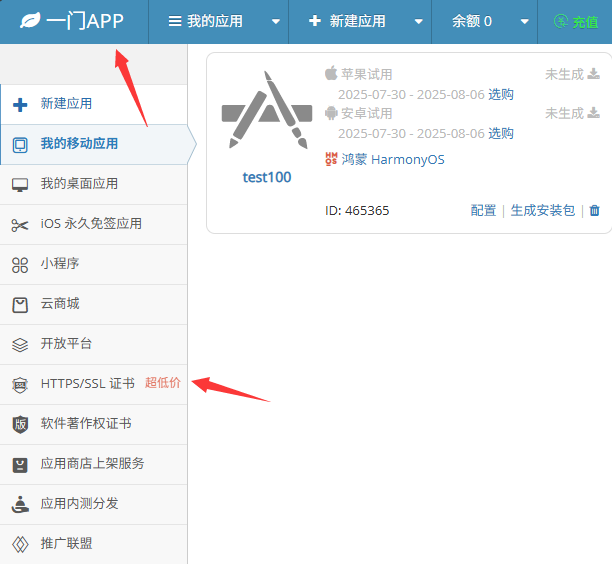Open 小程序 sidebar item
This screenshot has width=612, height=564.
pyautogui.click(x=94, y=265)
